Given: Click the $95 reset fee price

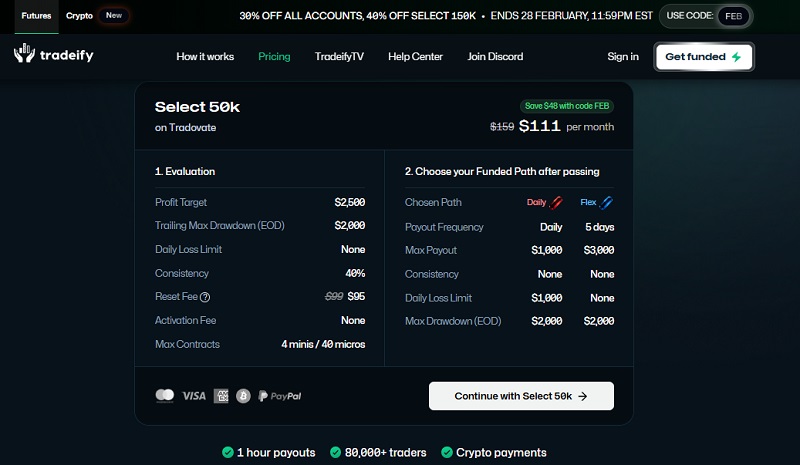Looking at the screenshot, I should point(356,297).
